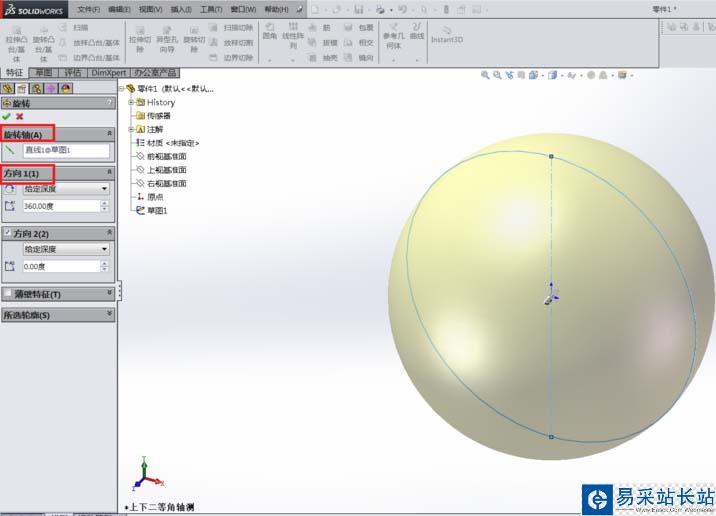Viewport: 716px width, 516px height.
Task: Click the Section View icon in view toolbar
Action: pyautogui.click(x=521, y=75)
